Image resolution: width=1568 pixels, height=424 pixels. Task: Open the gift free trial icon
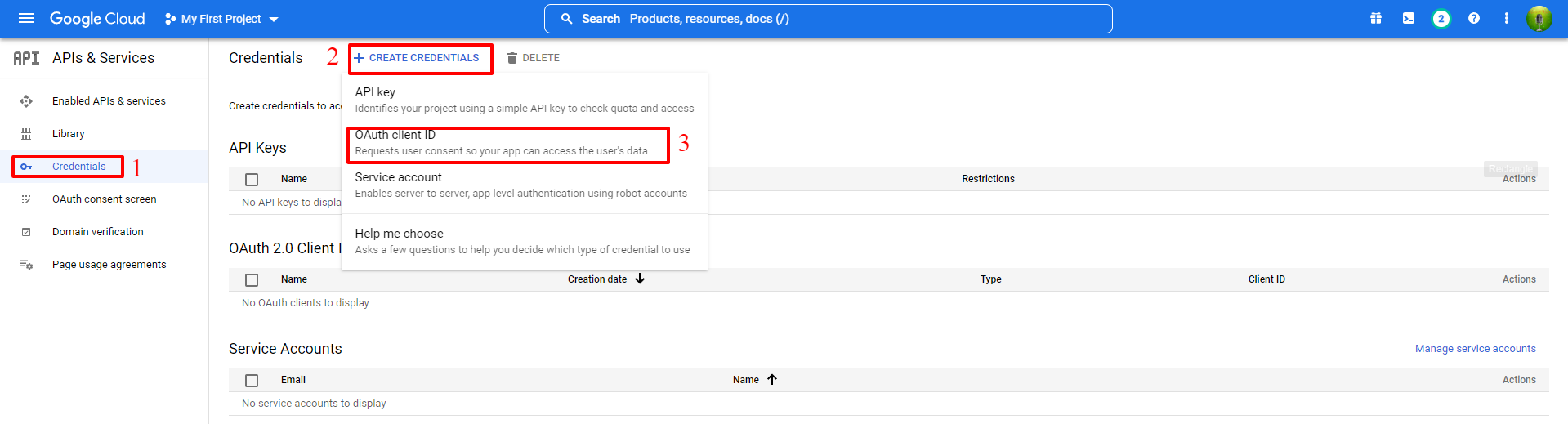(1376, 18)
